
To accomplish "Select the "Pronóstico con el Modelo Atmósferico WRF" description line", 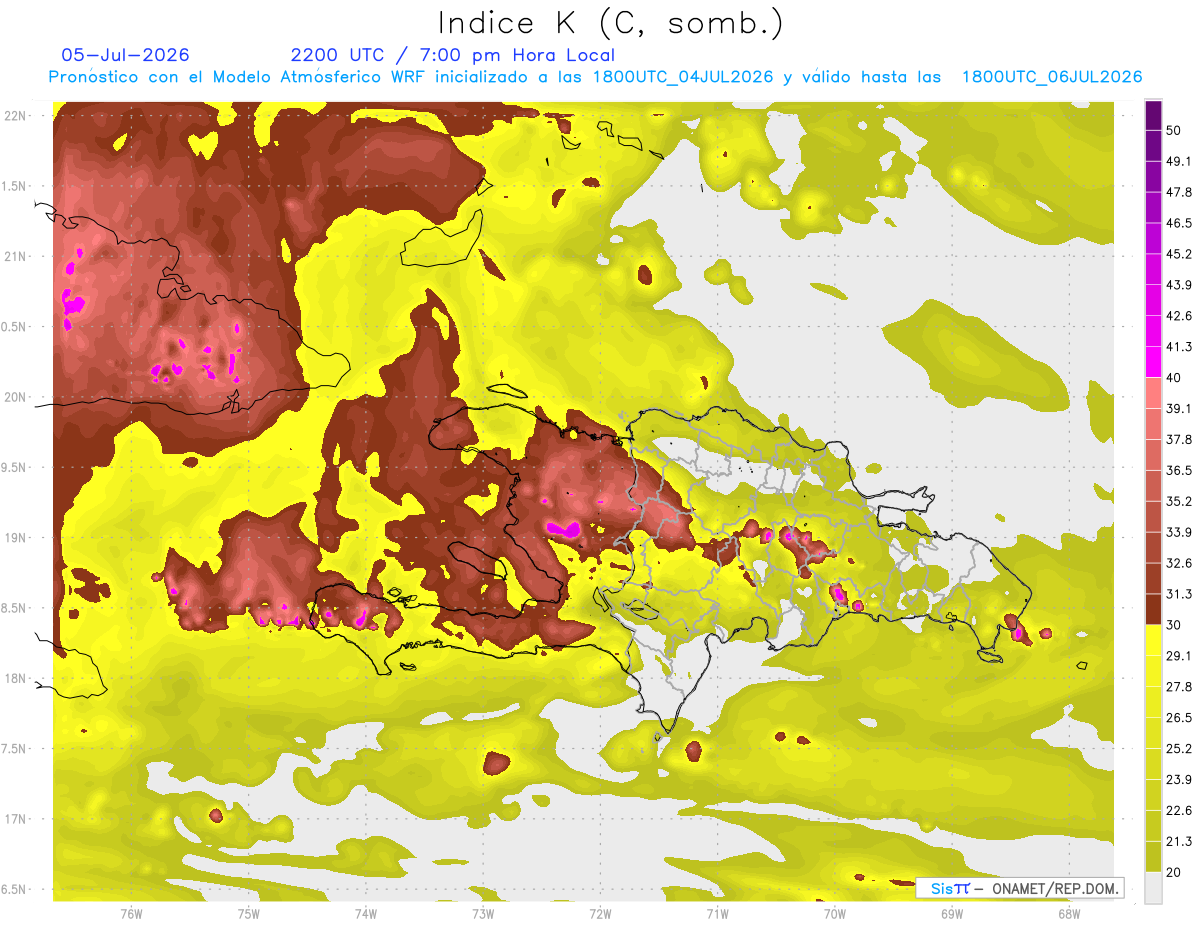I will tap(595, 77).
